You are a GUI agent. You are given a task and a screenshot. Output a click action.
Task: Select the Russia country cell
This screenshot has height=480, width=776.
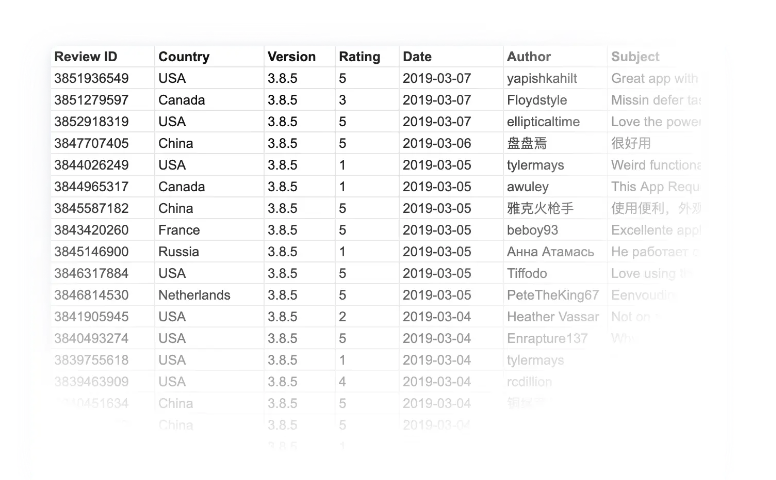pyautogui.click(x=179, y=252)
